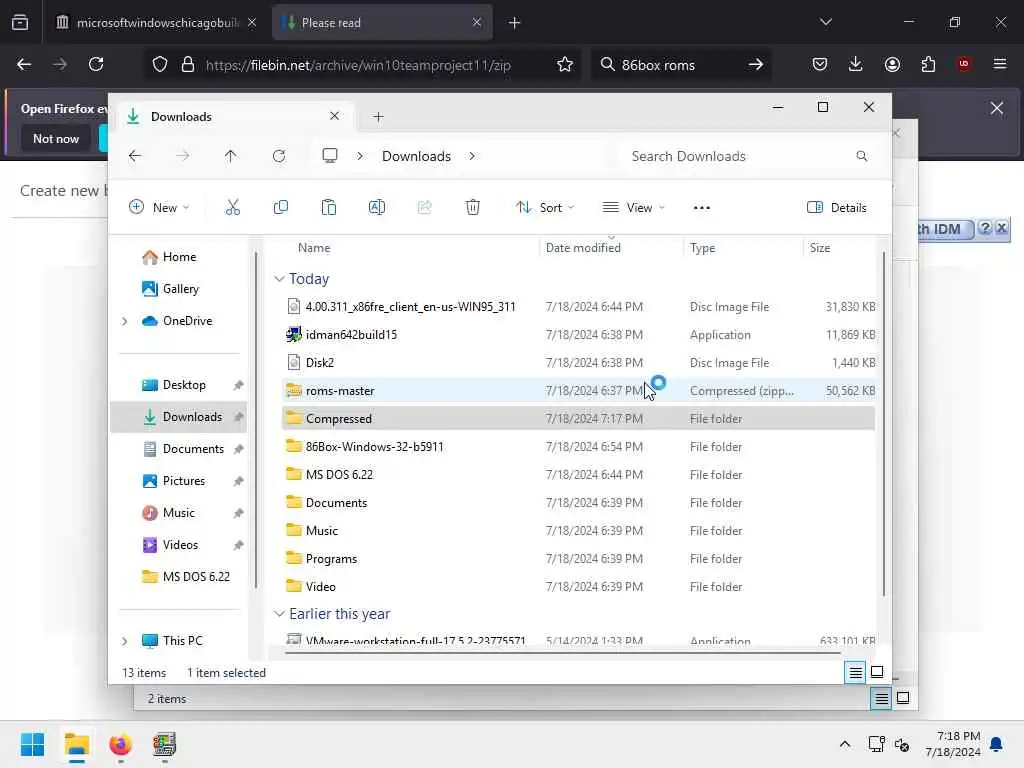This screenshot has height=768, width=1024.
Task: Open Pictures in navigation pane
Action: pos(183,481)
